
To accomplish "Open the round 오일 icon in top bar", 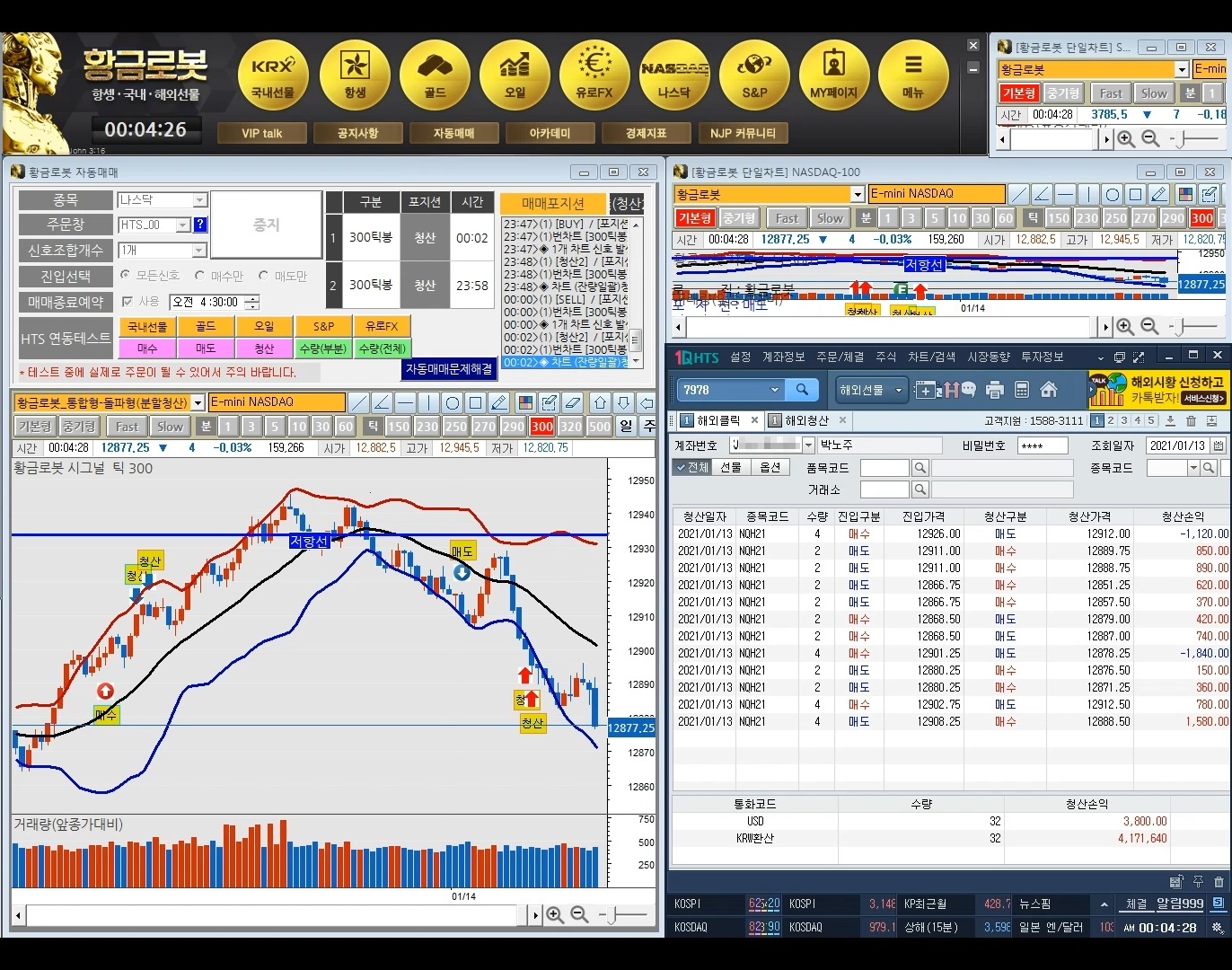I will 515,75.
